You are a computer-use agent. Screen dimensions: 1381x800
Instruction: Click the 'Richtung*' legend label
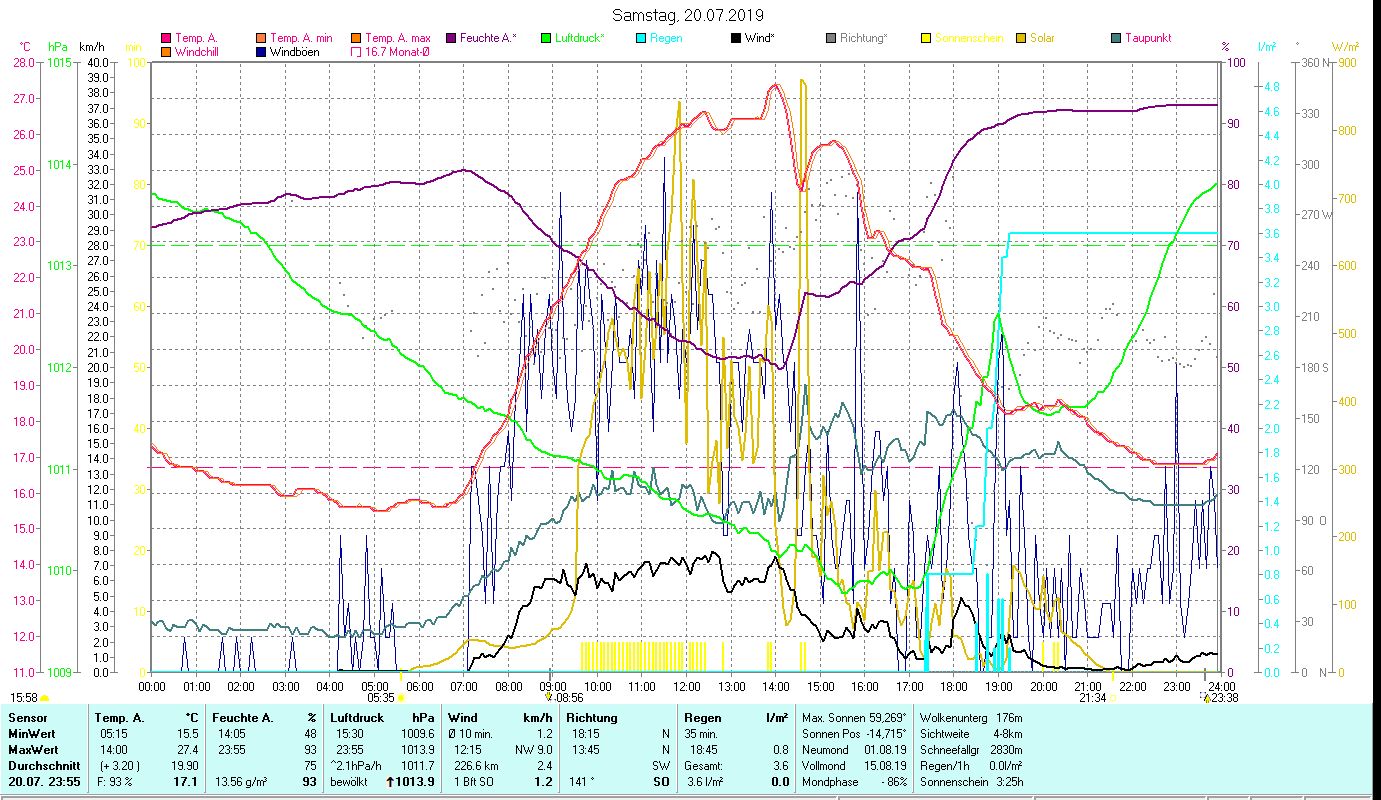863,38
